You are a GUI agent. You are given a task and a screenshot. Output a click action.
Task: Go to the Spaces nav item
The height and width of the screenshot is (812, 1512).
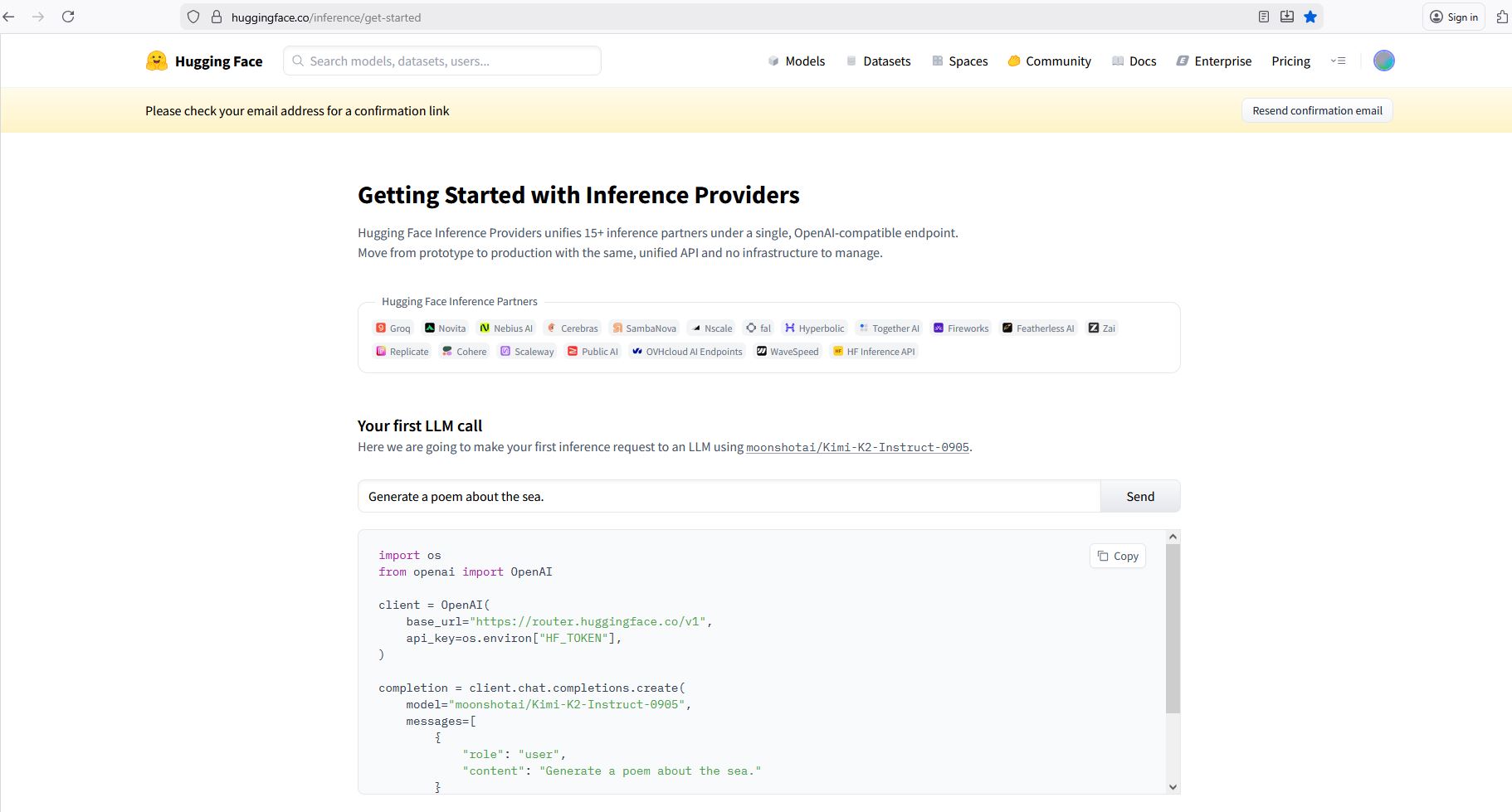coord(960,61)
